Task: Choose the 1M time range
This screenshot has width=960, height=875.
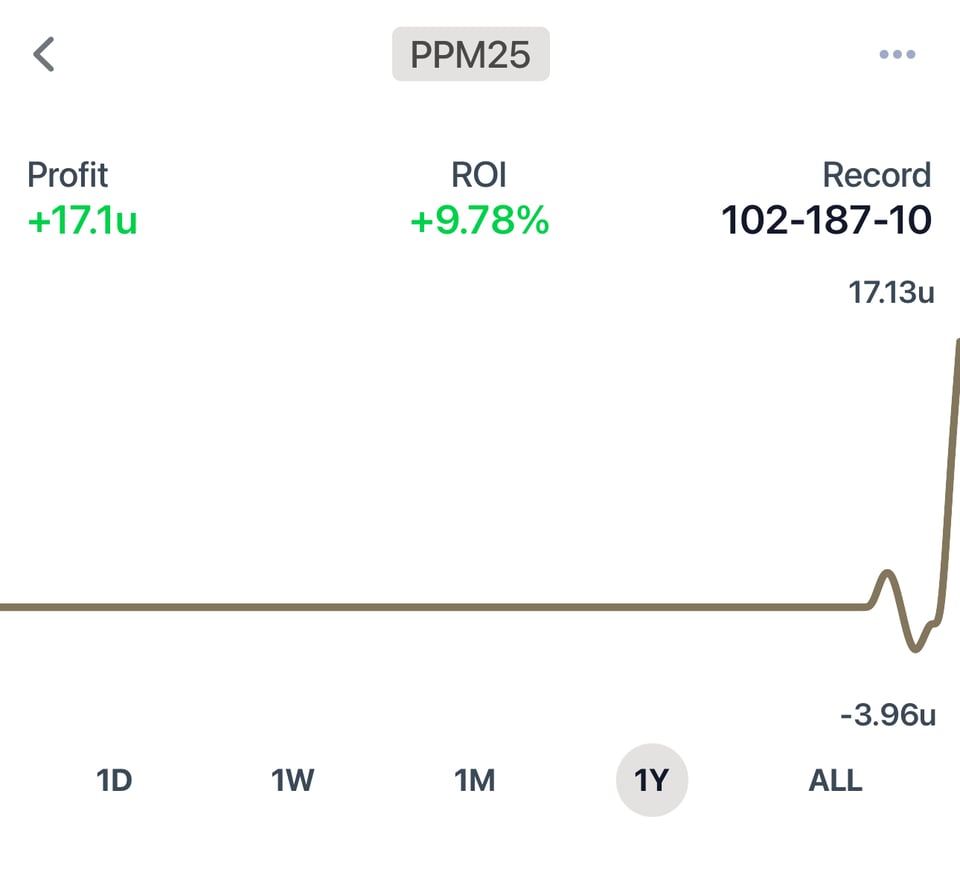Action: pyautogui.click(x=475, y=780)
